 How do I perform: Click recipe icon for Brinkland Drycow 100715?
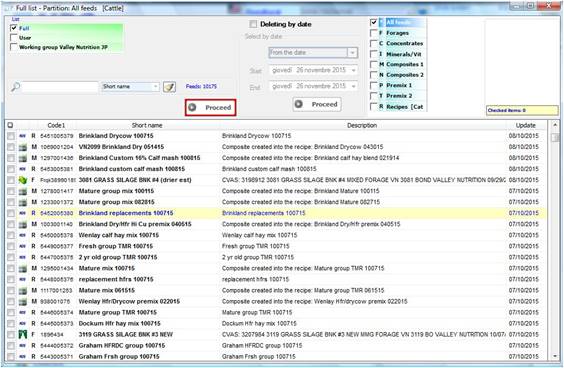click(23, 136)
